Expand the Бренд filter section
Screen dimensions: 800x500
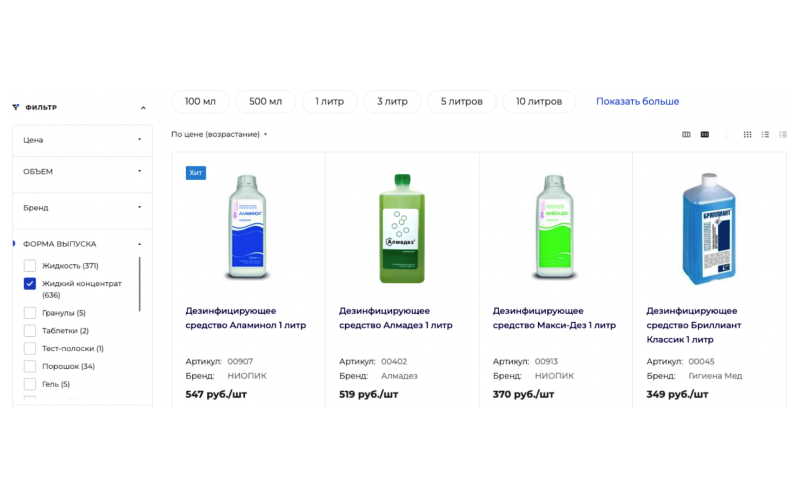click(82, 208)
